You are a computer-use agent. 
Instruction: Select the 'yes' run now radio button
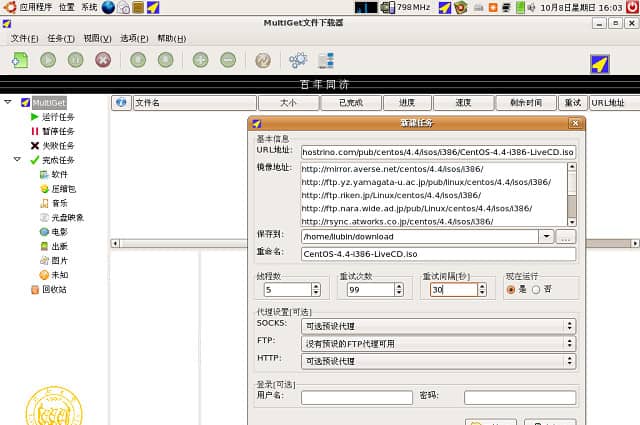pyautogui.click(x=511, y=289)
